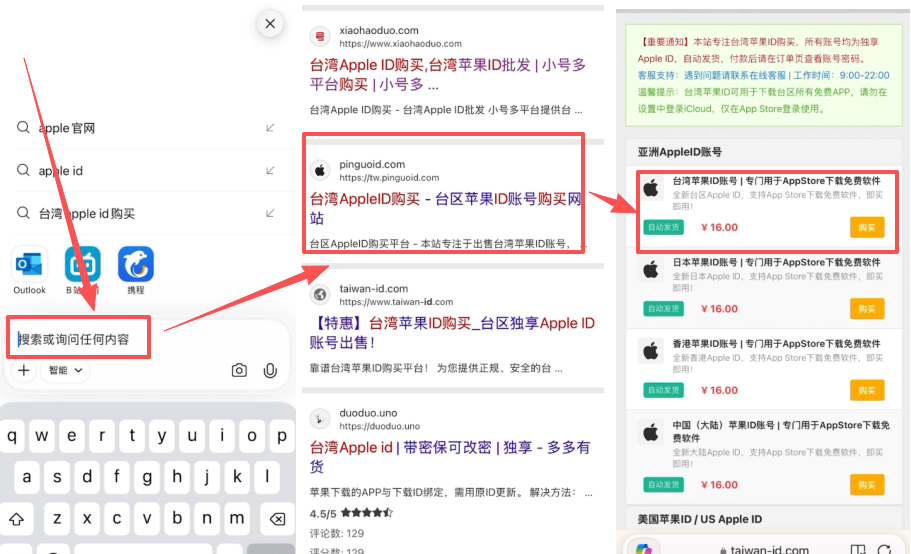Tap the backspace key on the keyboard

pos(277,519)
